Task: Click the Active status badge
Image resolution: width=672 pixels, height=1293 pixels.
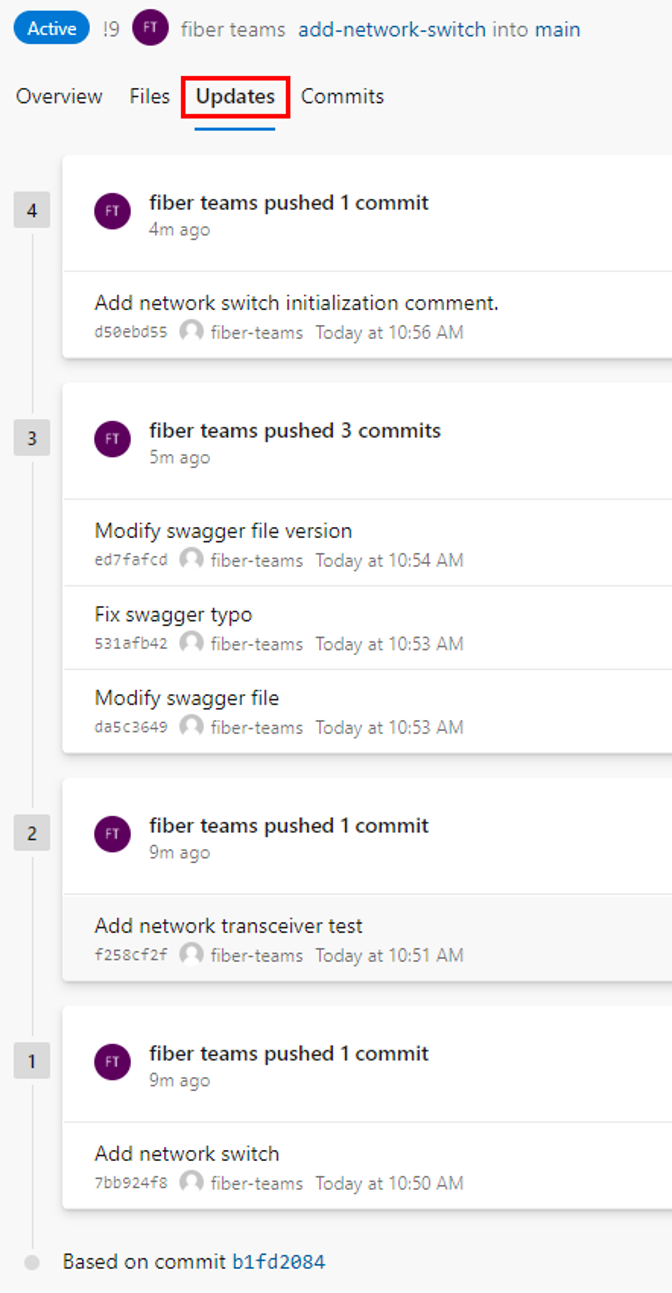Action: pyautogui.click(x=51, y=29)
